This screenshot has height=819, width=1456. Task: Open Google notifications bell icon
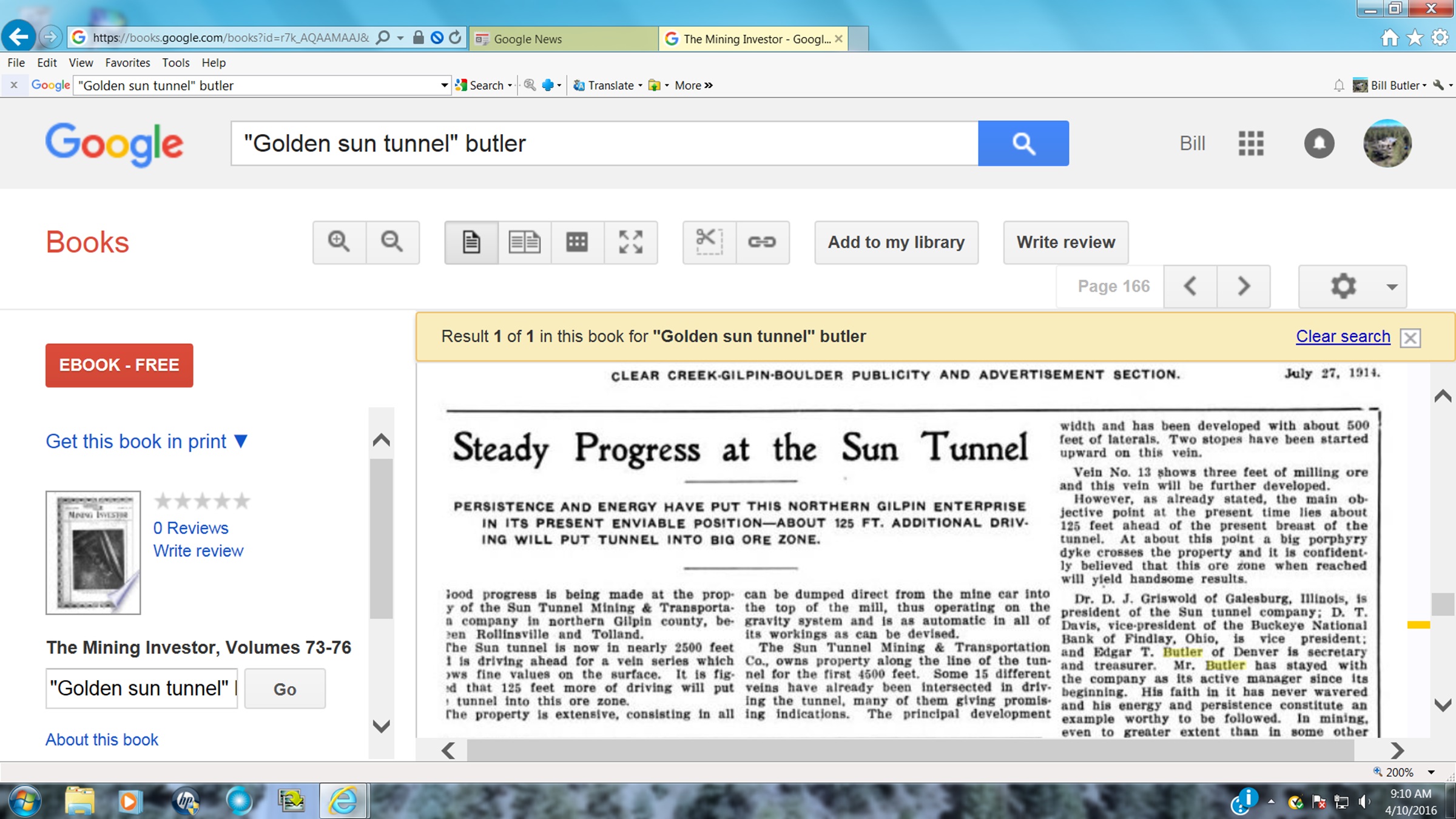(x=1319, y=143)
